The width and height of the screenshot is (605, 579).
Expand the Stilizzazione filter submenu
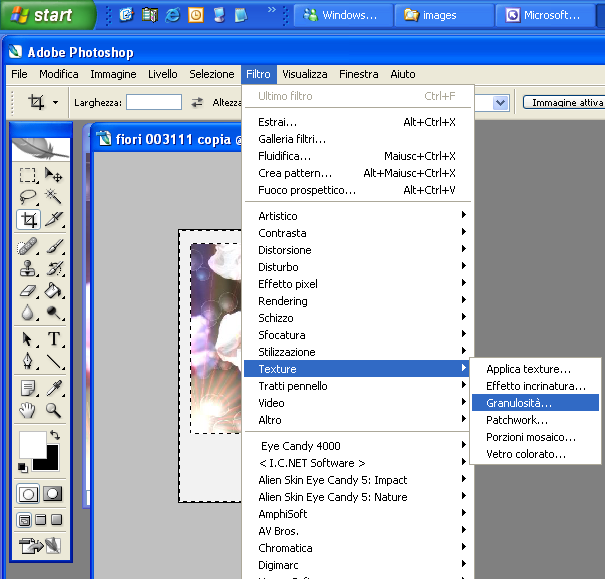358,351
